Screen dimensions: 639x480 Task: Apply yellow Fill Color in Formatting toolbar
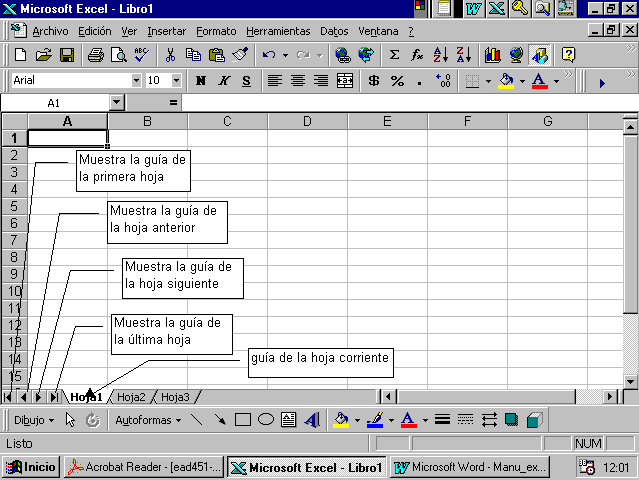pyautogui.click(x=506, y=81)
